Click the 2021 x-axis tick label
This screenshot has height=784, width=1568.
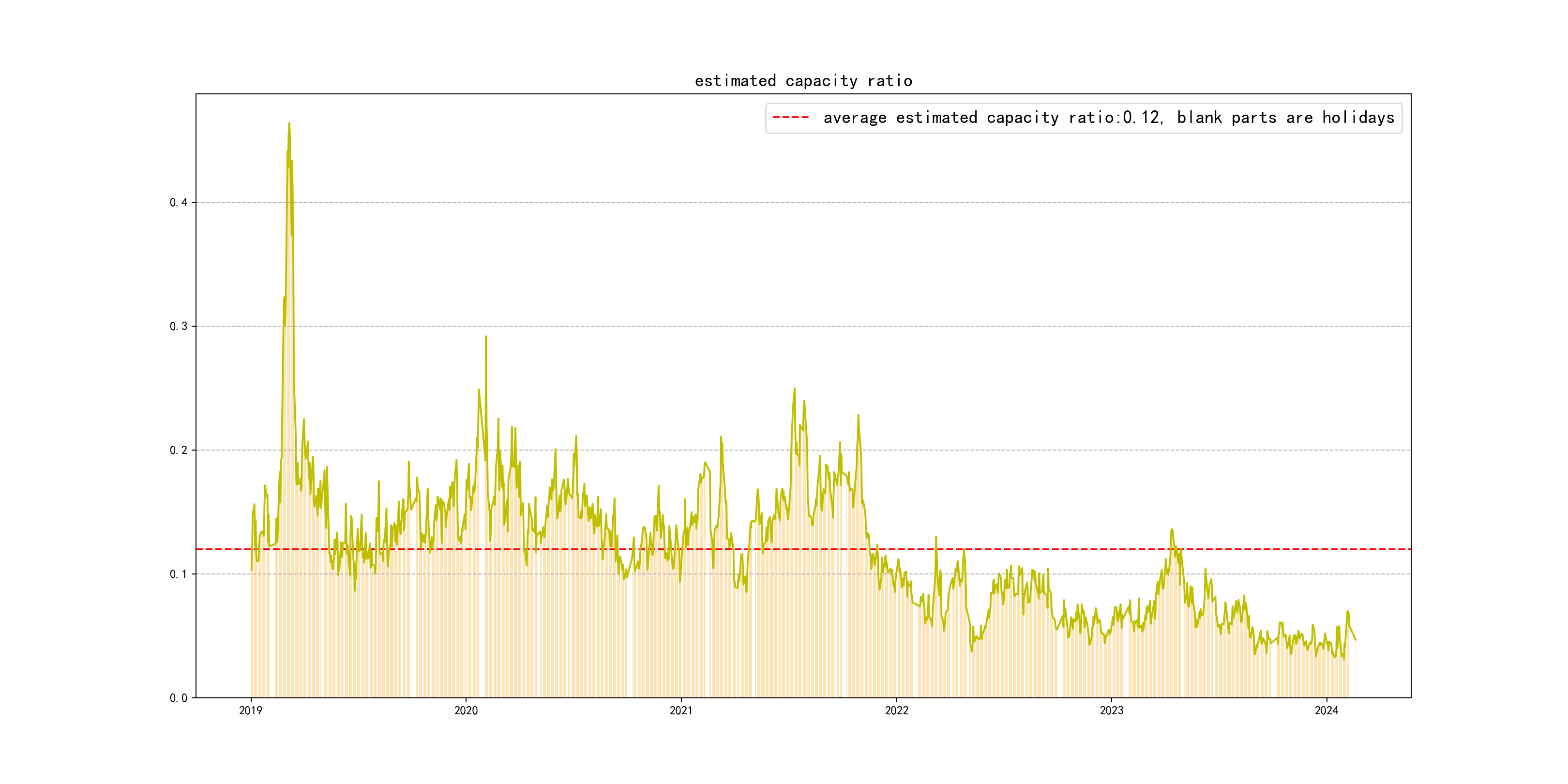(x=680, y=710)
